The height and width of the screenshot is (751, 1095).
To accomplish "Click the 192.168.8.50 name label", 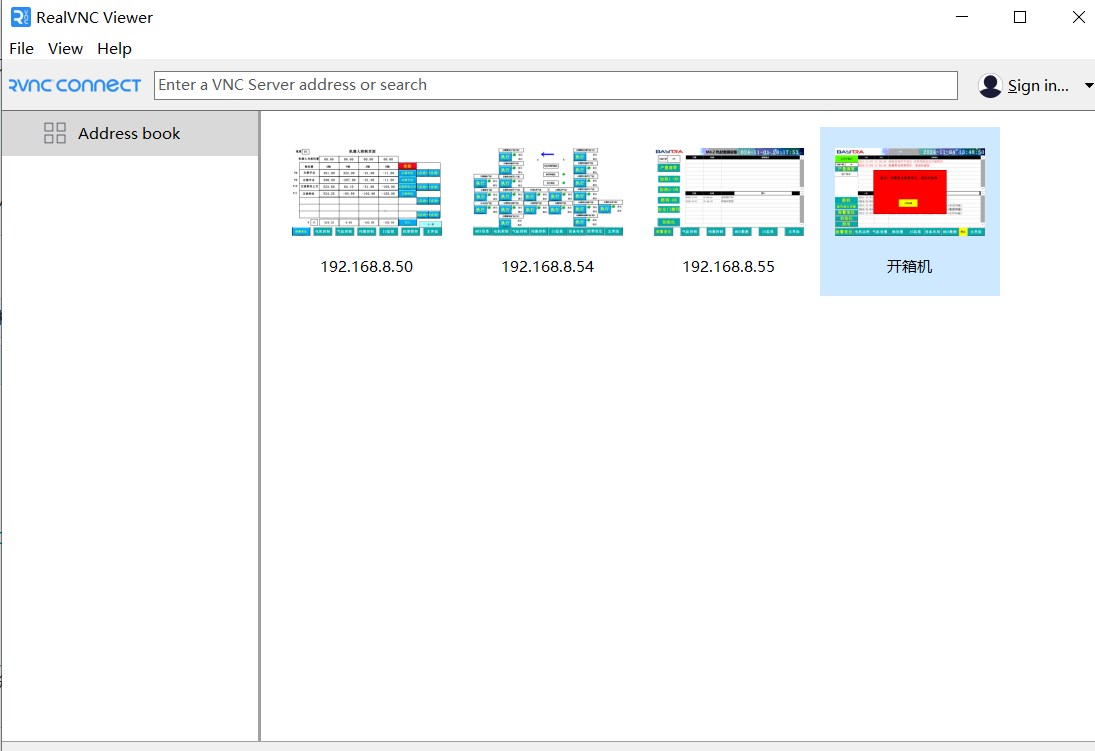I will tap(366, 267).
